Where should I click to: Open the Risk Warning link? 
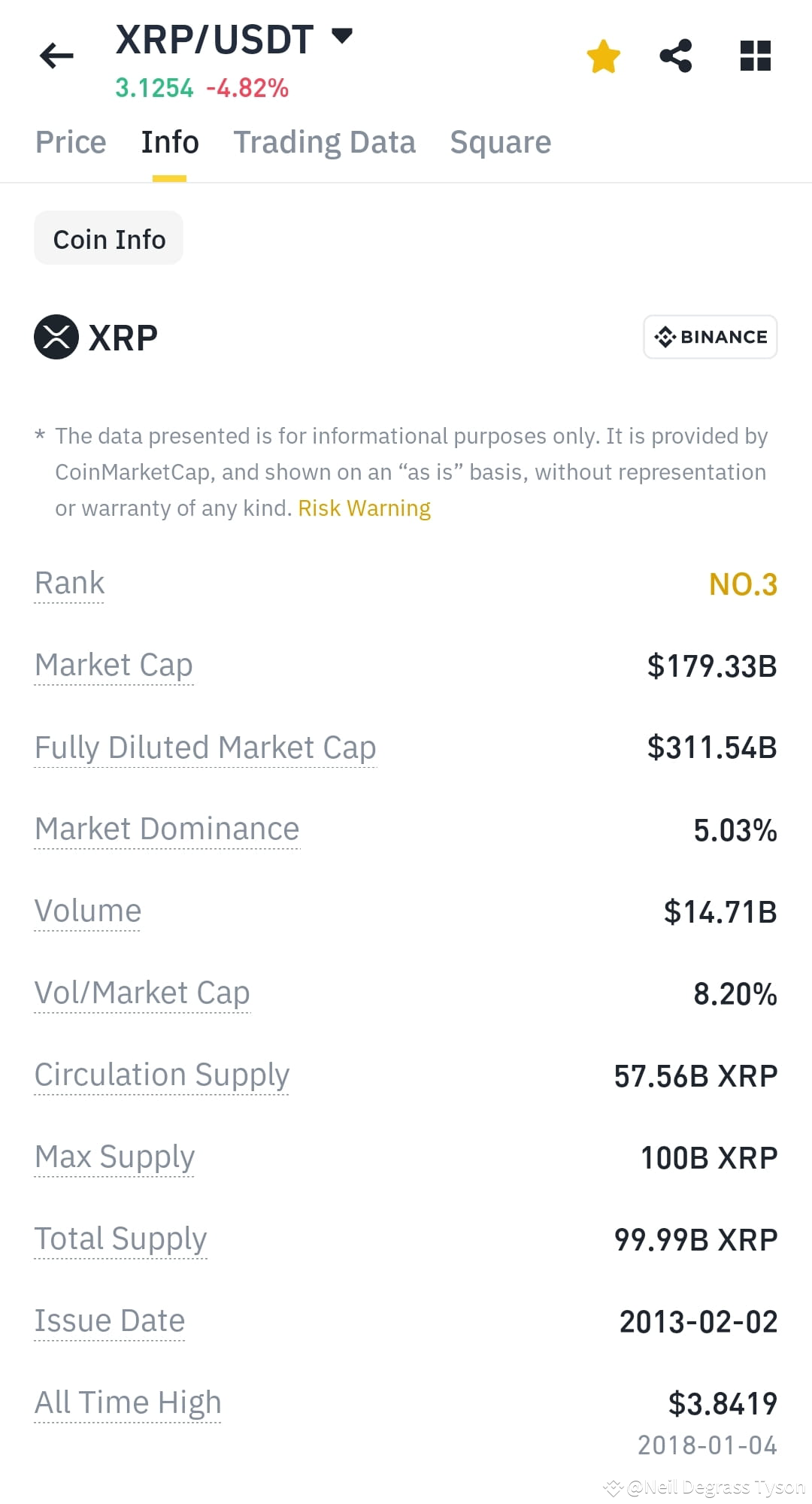(365, 508)
